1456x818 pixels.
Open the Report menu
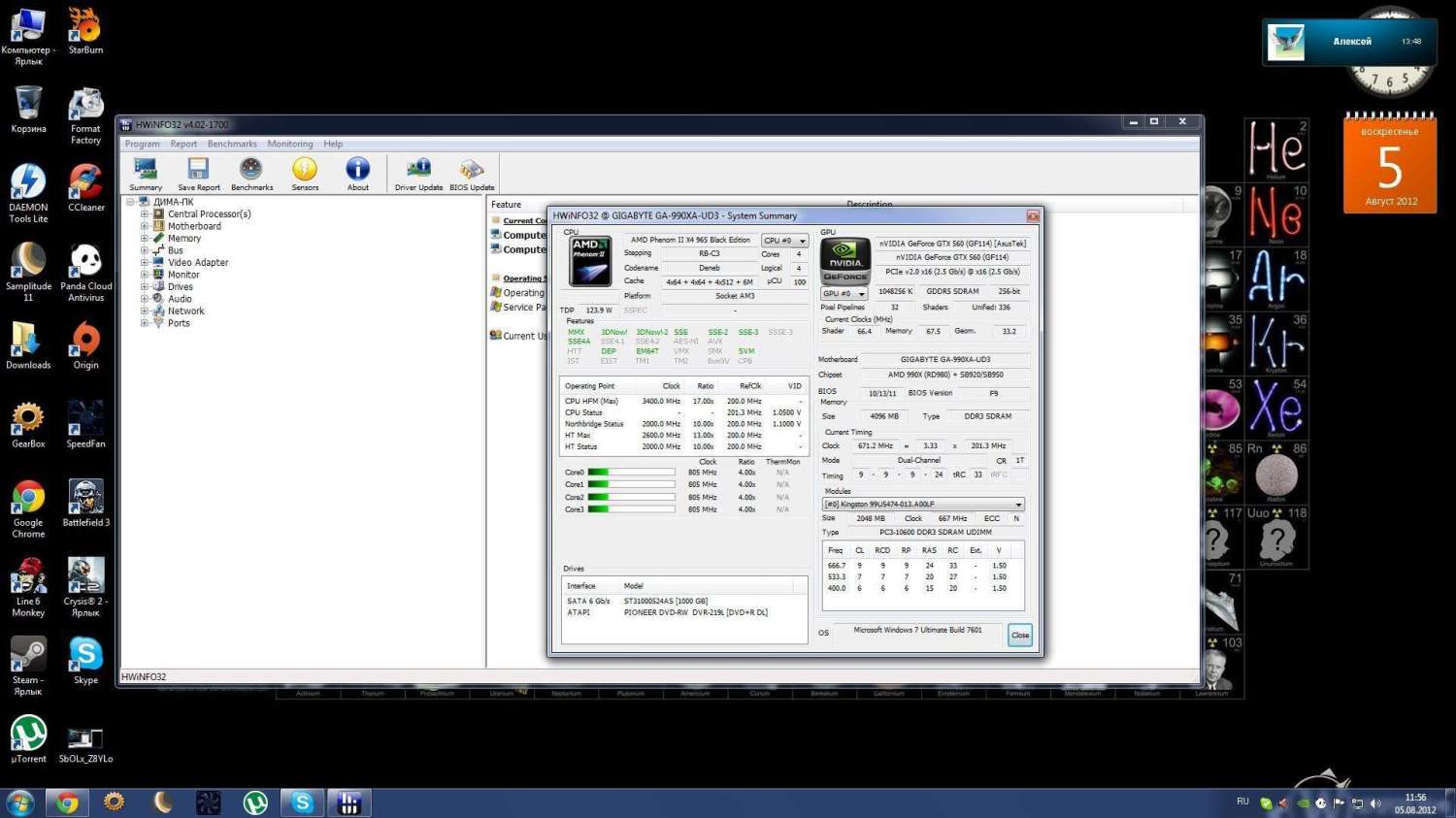click(x=183, y=144)
